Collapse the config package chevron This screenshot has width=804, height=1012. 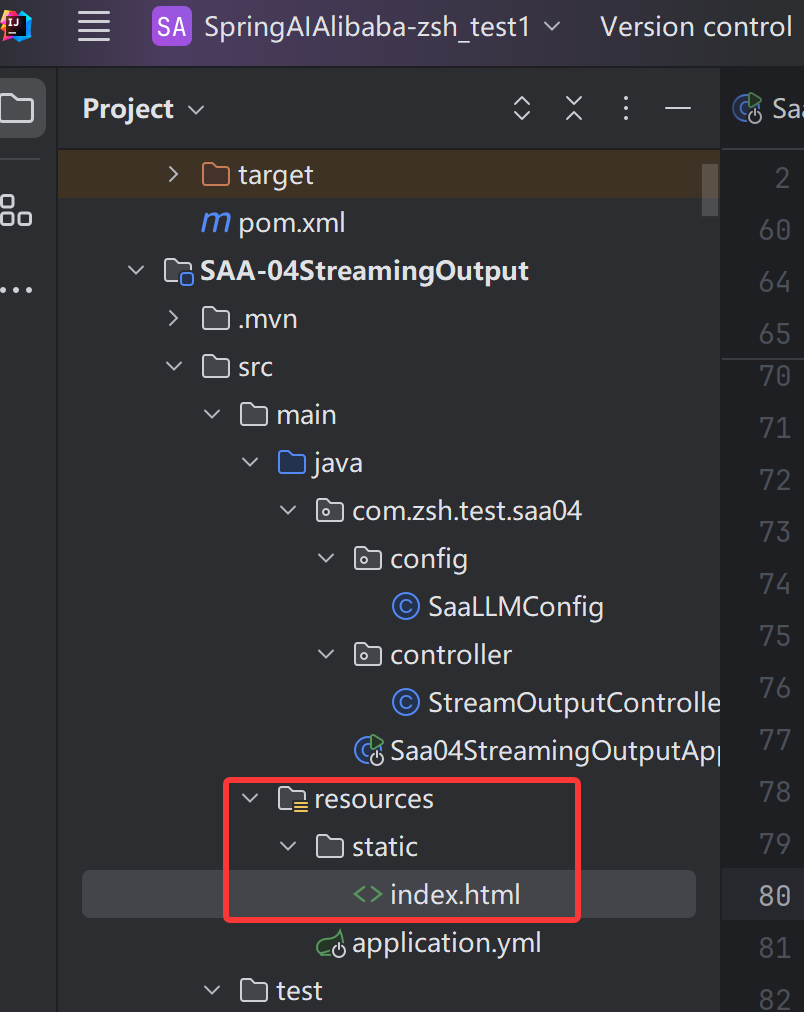pyautogui.click(x=326, y=558)
